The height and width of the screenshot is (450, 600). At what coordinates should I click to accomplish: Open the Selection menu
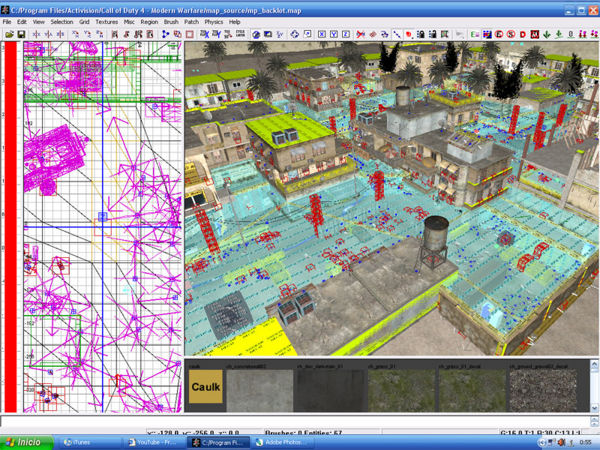pos(62,22)
